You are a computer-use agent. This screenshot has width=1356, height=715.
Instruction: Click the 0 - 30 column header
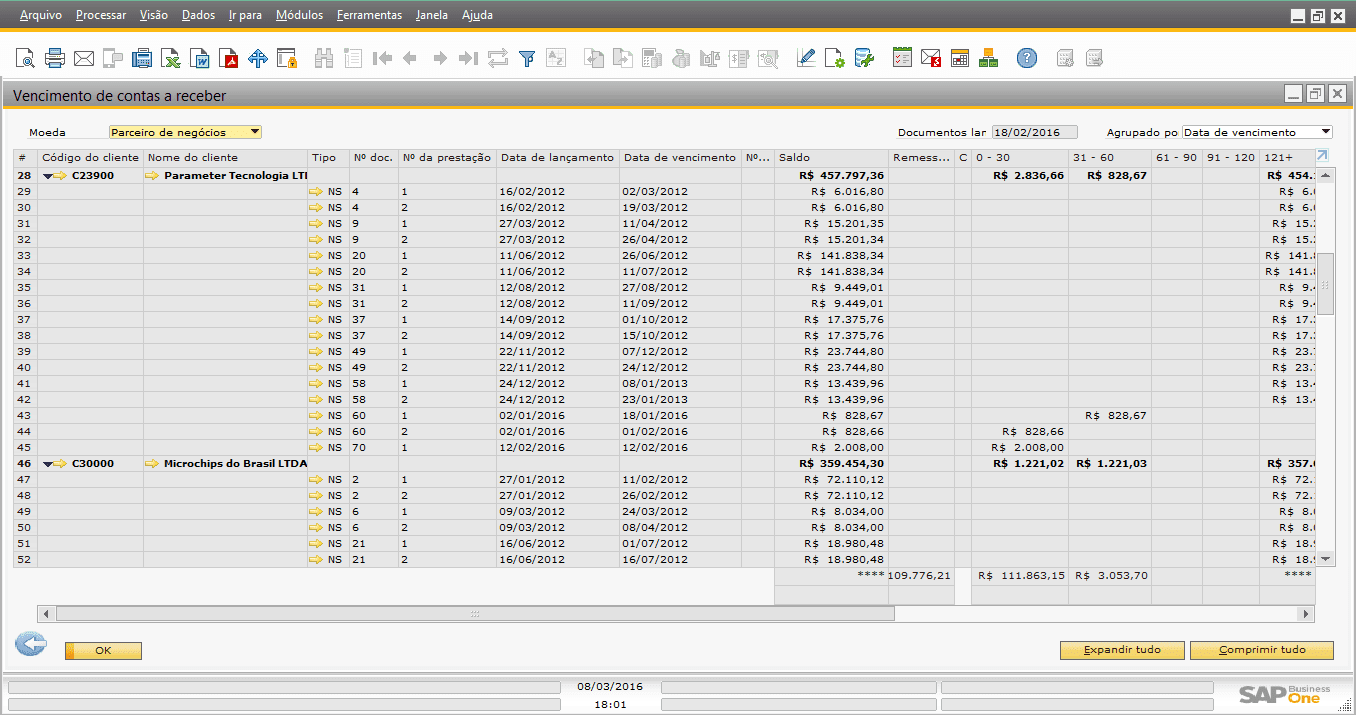pyautogui.click(x=1020, y=158)
